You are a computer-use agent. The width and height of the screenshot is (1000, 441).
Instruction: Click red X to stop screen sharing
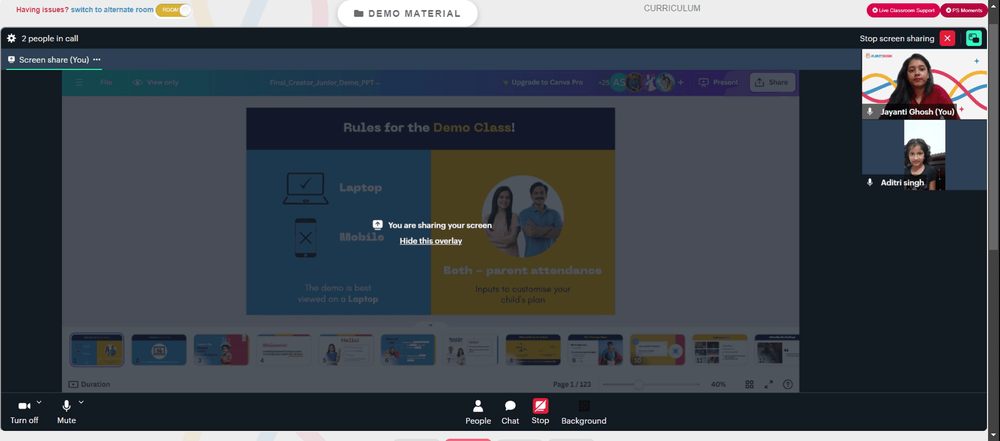pyautogui.click(x=947, y=38)
